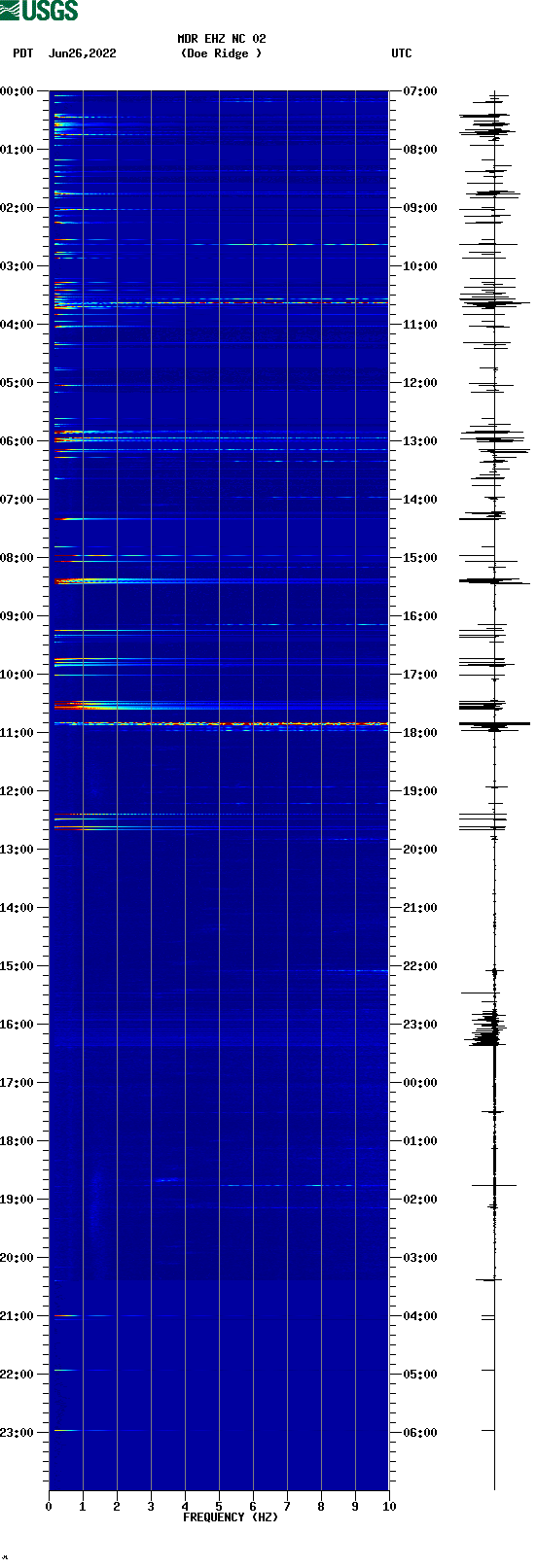Click the 23:00 PDT time label
Viewport: 537px width, 1568px height.
tap(18, 1433)
